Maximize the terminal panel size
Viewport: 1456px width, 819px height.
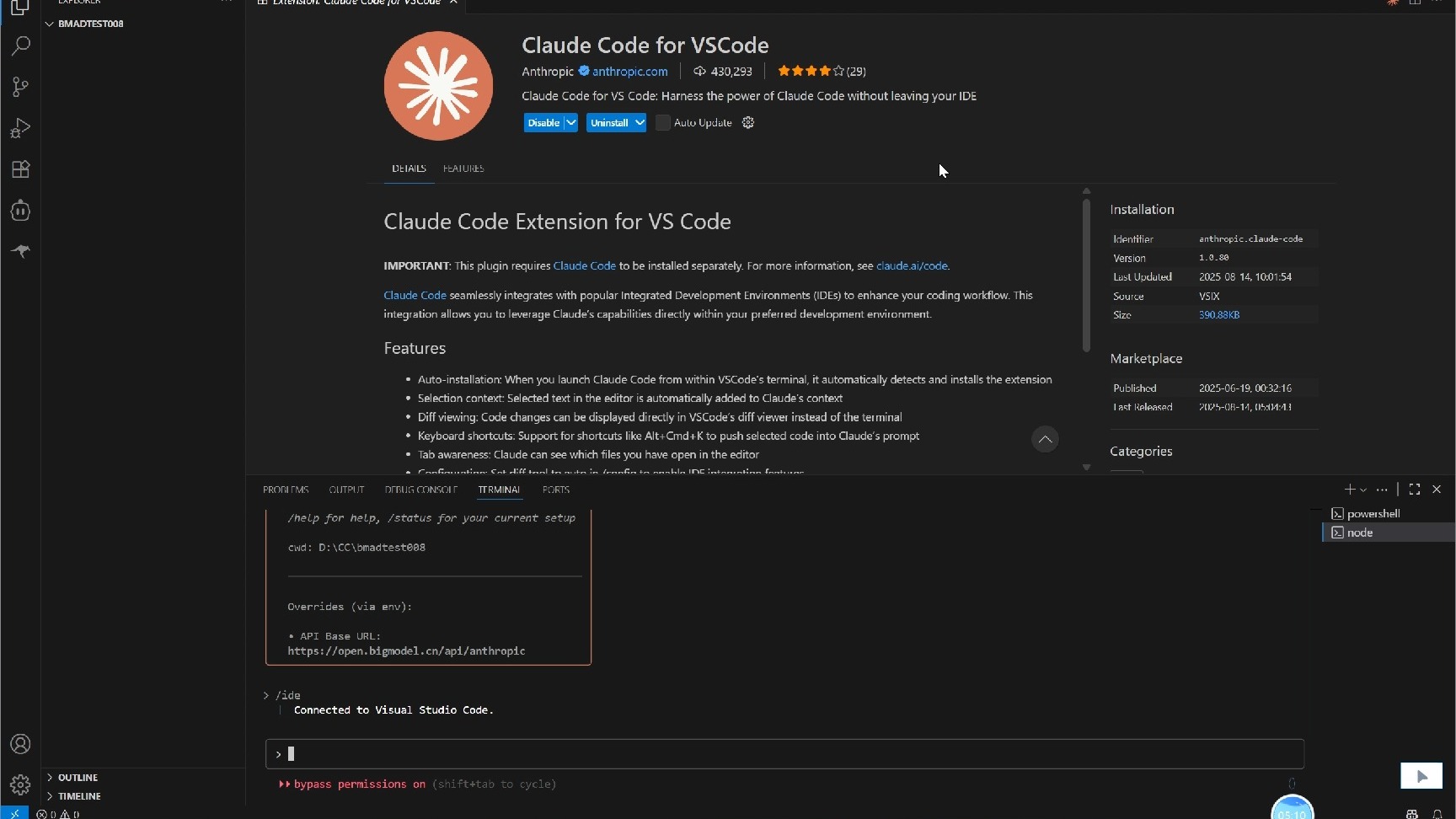1415,490
